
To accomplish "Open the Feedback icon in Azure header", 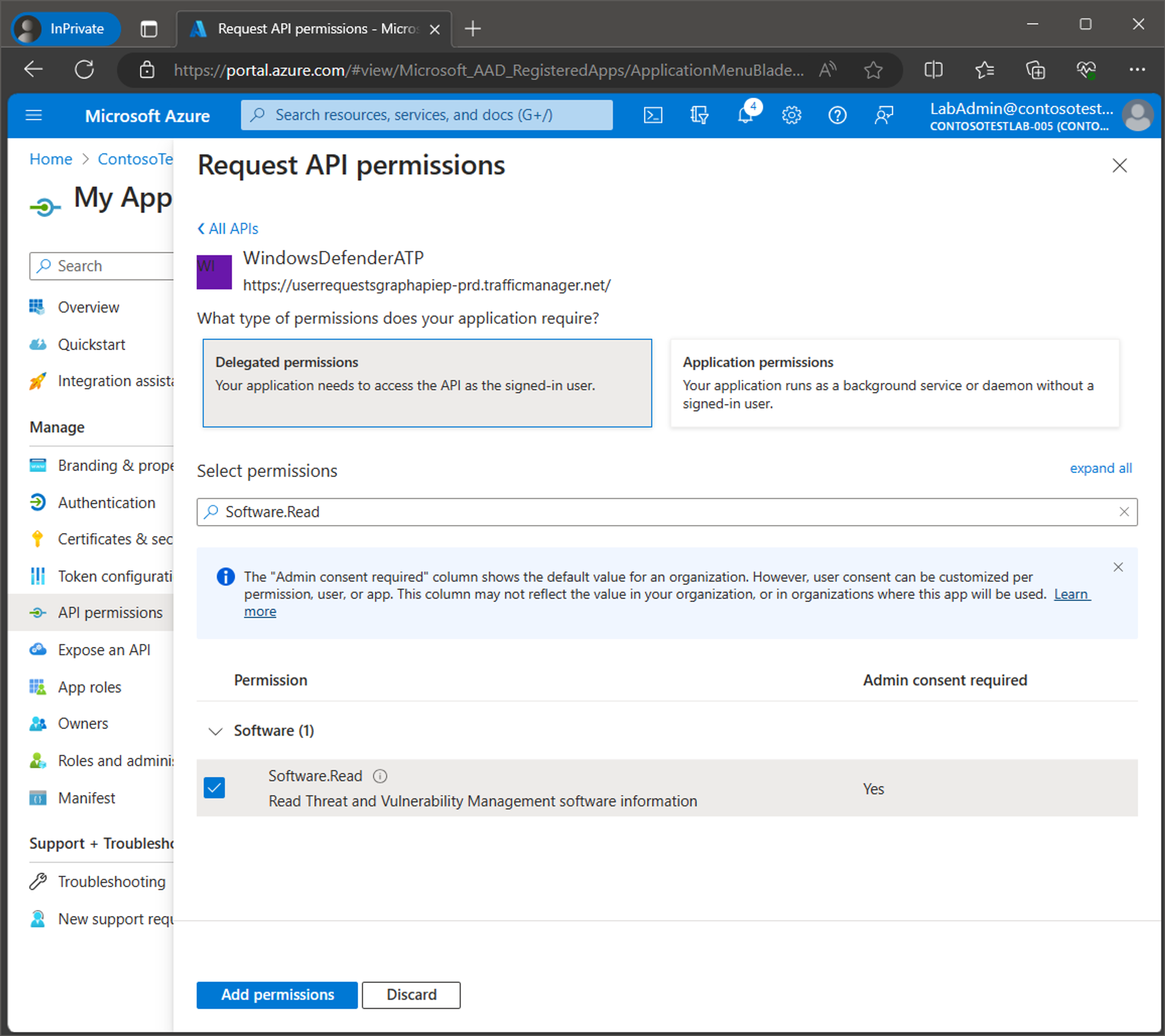I will pyautogui.click(x=883, y=115).
